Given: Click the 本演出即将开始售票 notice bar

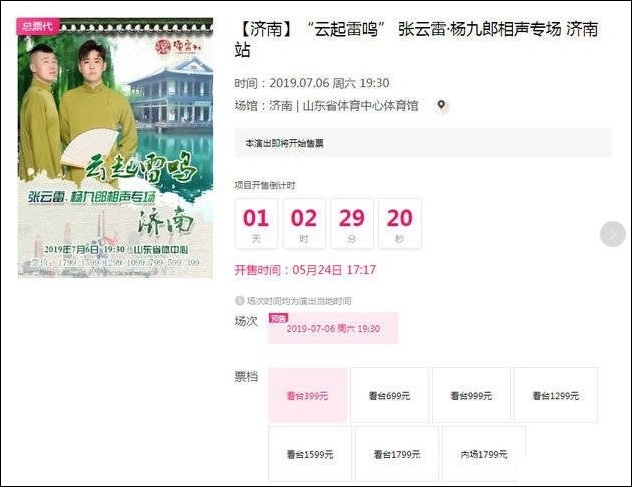Looking at the screenshot, I should click(423, 143).
